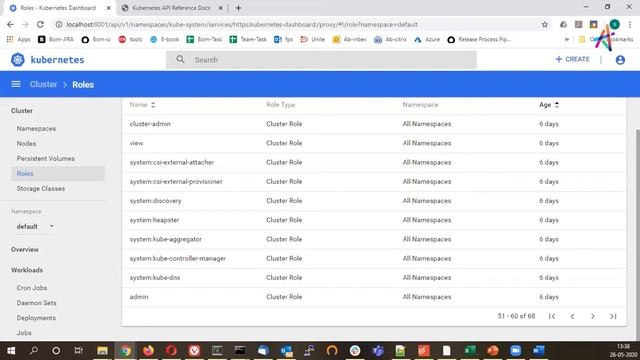Go to previous page of roles
The width and height of the screenshot is (640, 360).
[572, 316]
